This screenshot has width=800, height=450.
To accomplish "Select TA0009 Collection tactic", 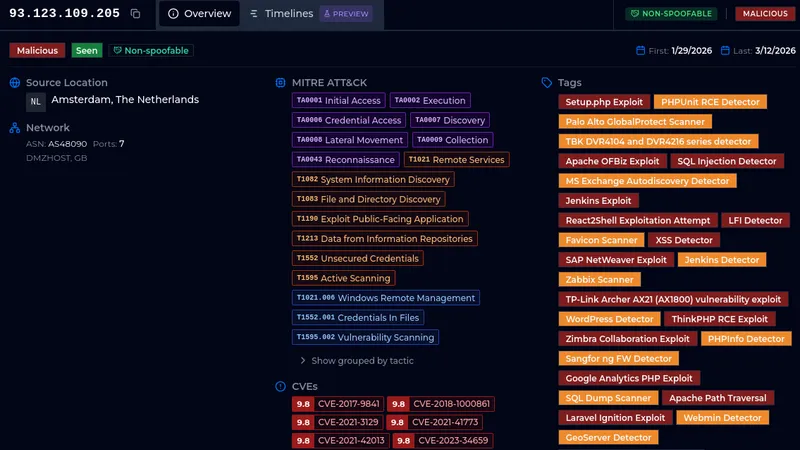I will pos(453,140).
